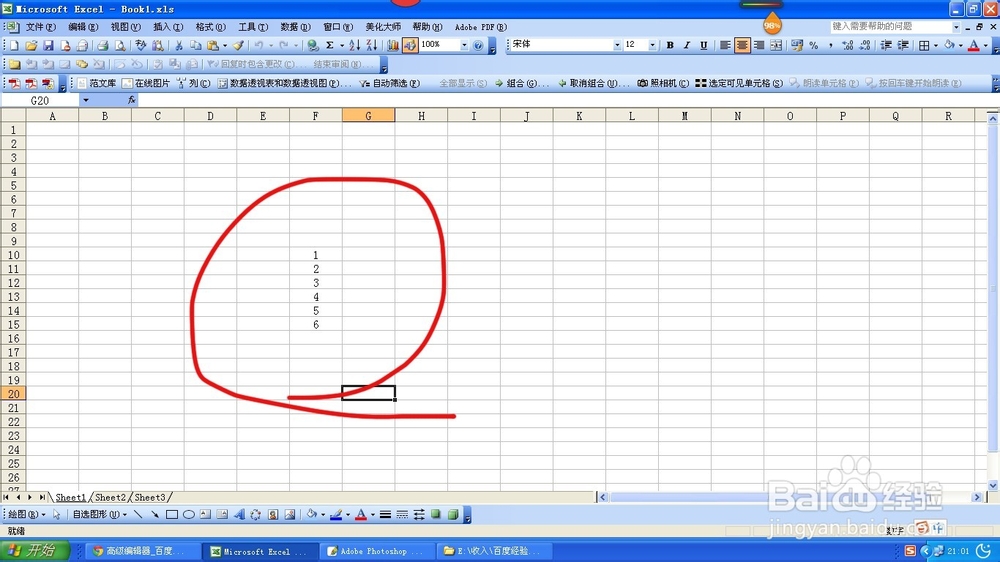Open the 编辑 menu
Viewport: 1000px width, 562px height.
[83, 27]
